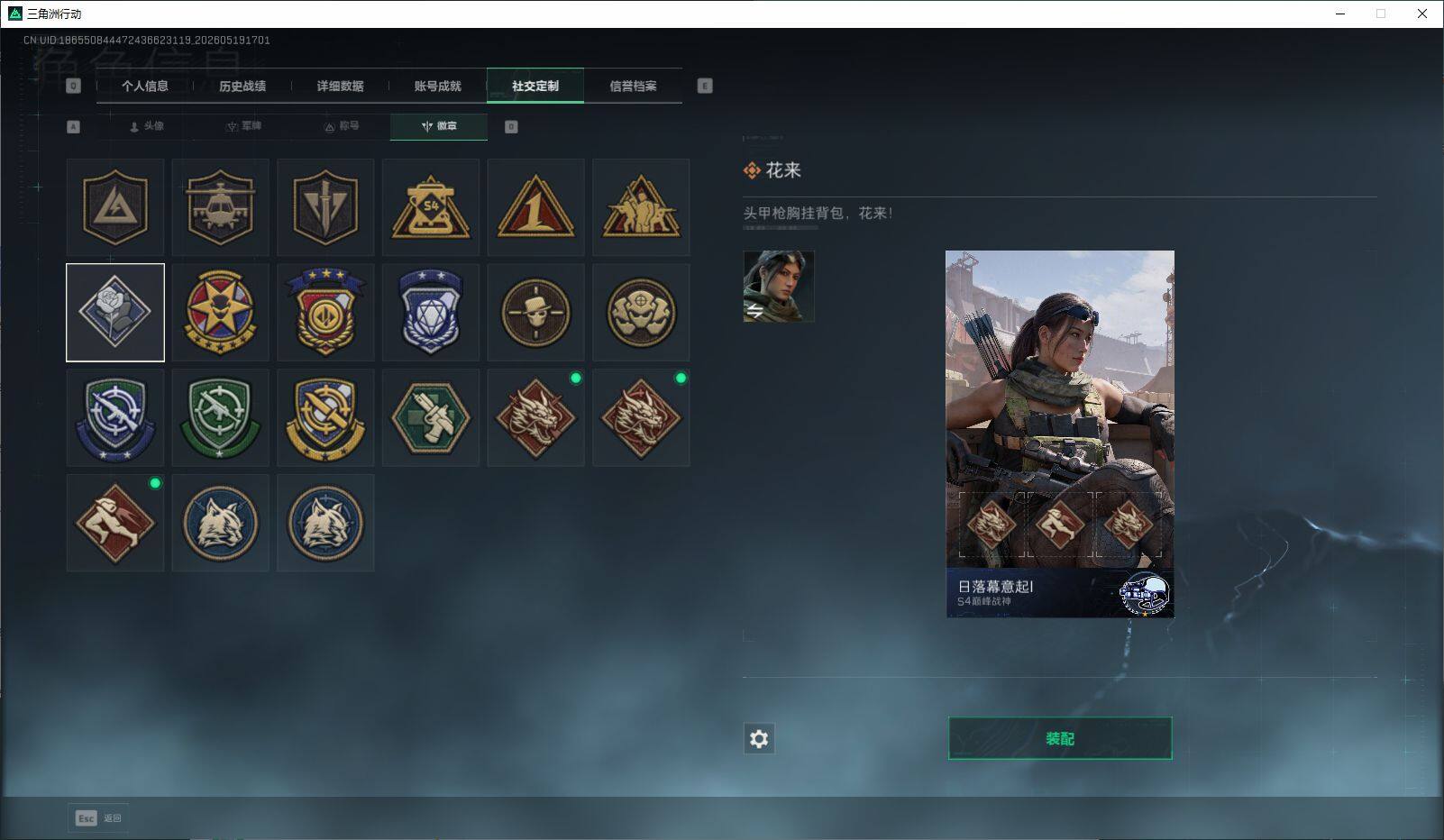Switch to the 军牌 sub-tab
The height and width of the screenshot is (840, 1444).
[244, 126]
